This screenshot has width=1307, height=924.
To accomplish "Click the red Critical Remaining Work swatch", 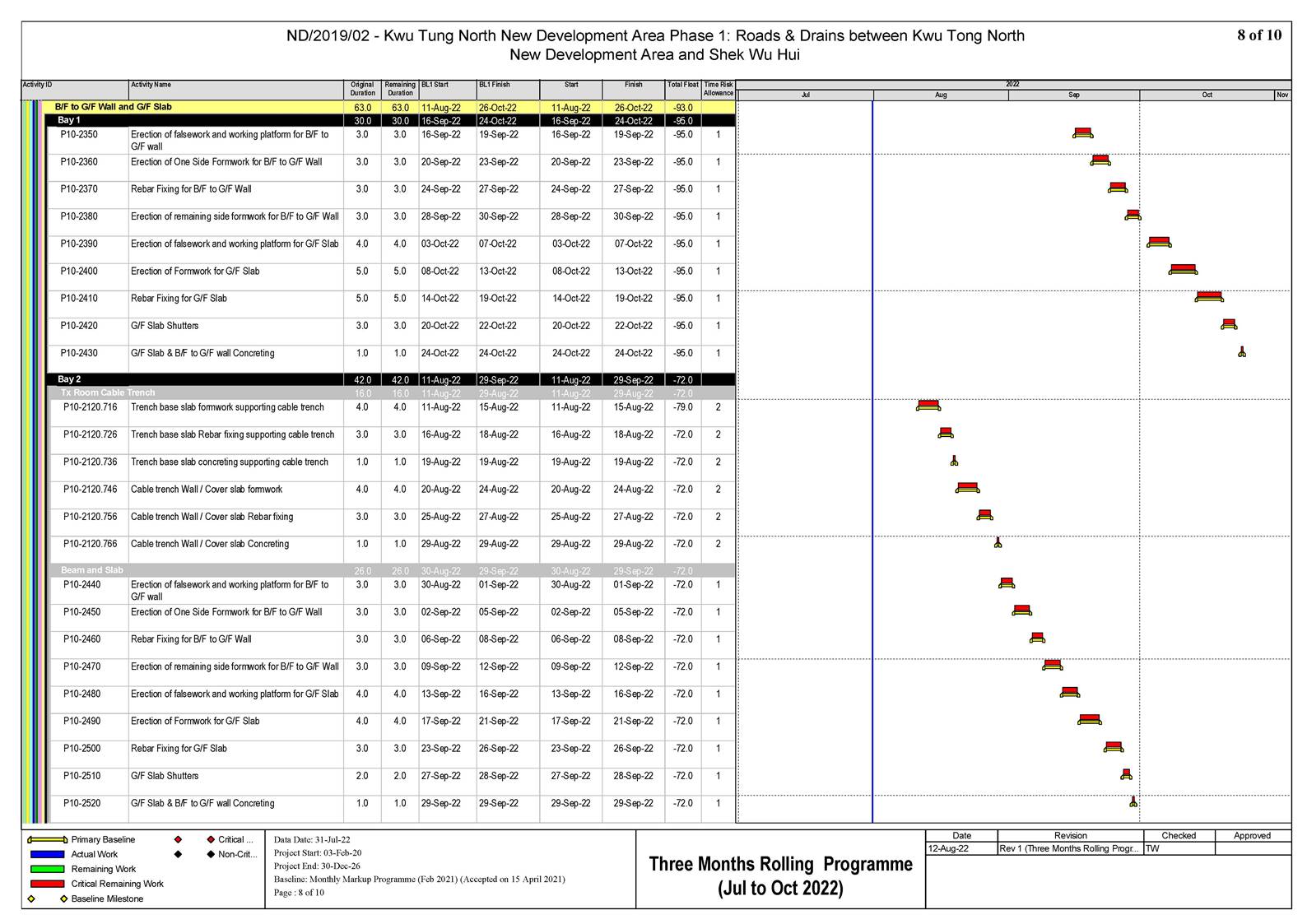I will pos(47,885).
